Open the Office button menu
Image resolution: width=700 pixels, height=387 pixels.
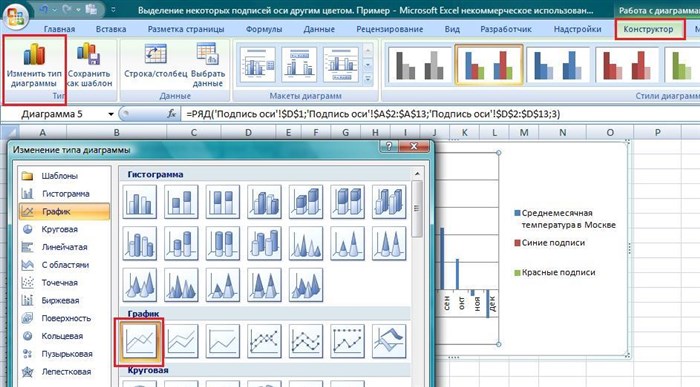coord(15,17)
